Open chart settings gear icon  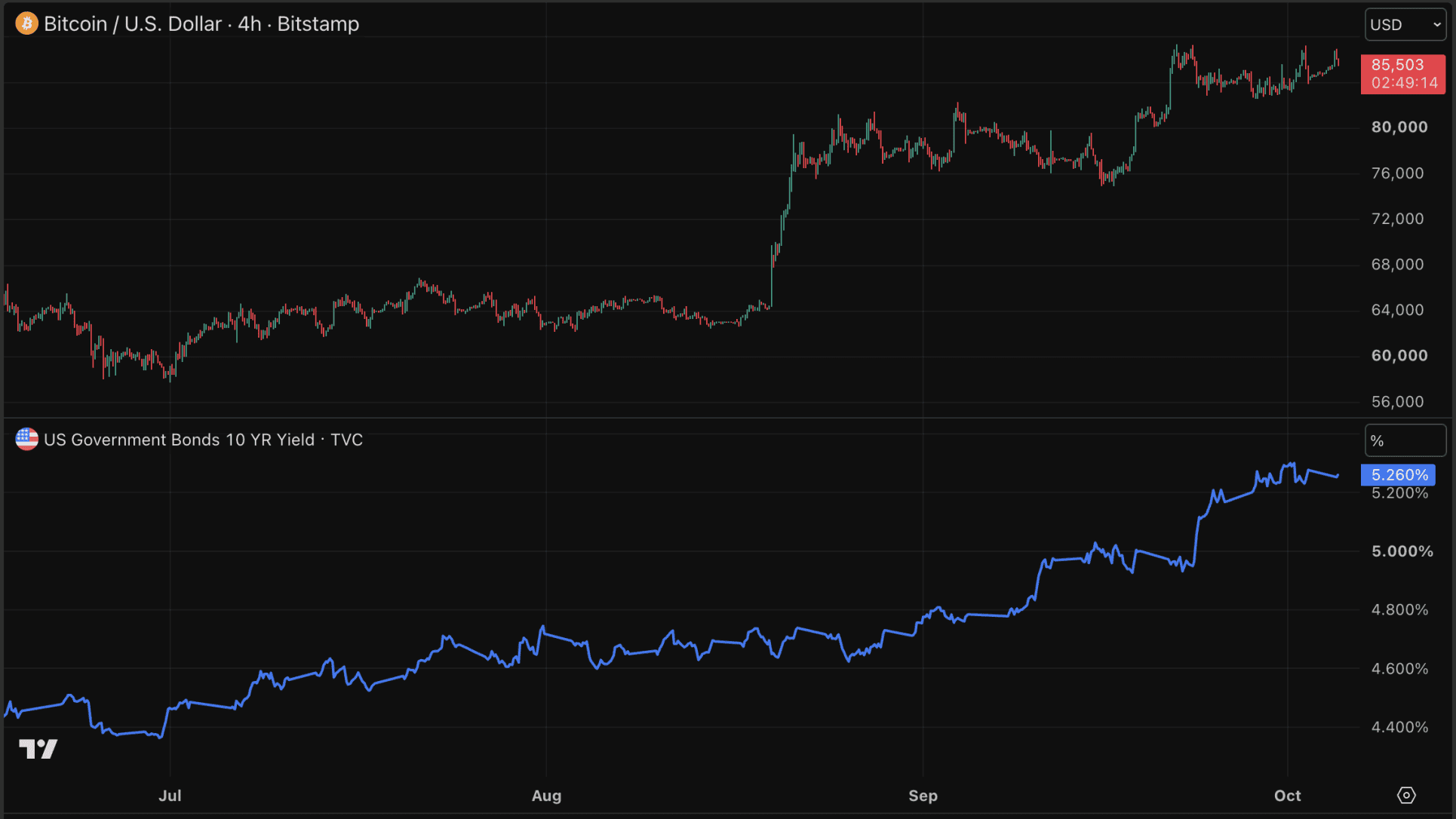[1406, 795]
